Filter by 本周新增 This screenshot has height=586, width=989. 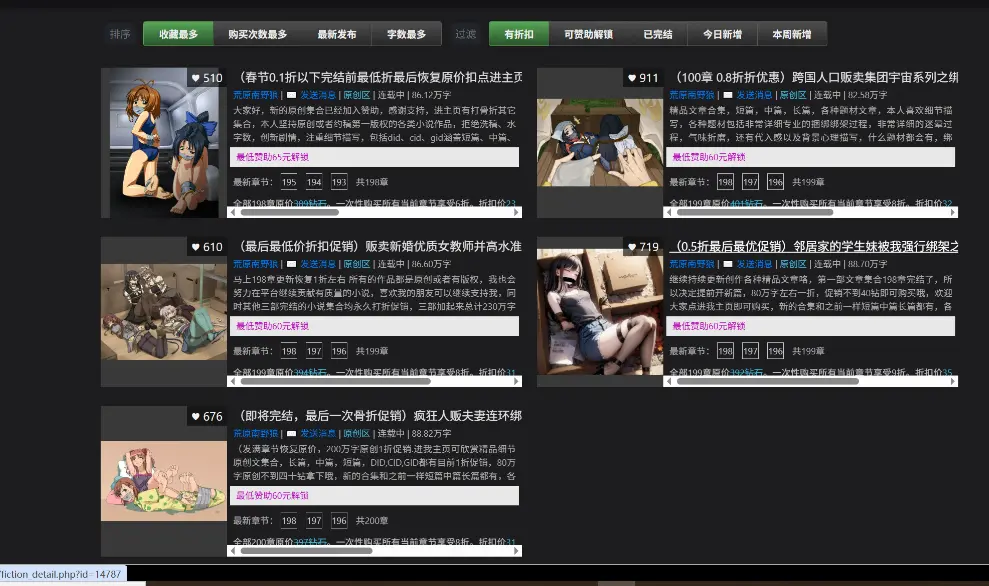[x=792, y=34]
